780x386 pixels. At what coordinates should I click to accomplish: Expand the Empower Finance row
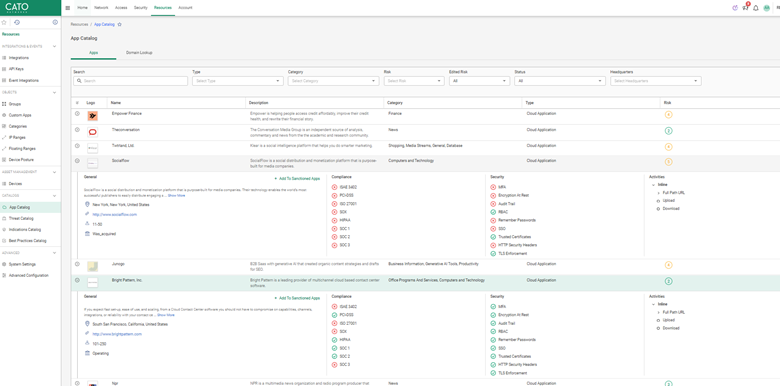click(x=77, y=113)
